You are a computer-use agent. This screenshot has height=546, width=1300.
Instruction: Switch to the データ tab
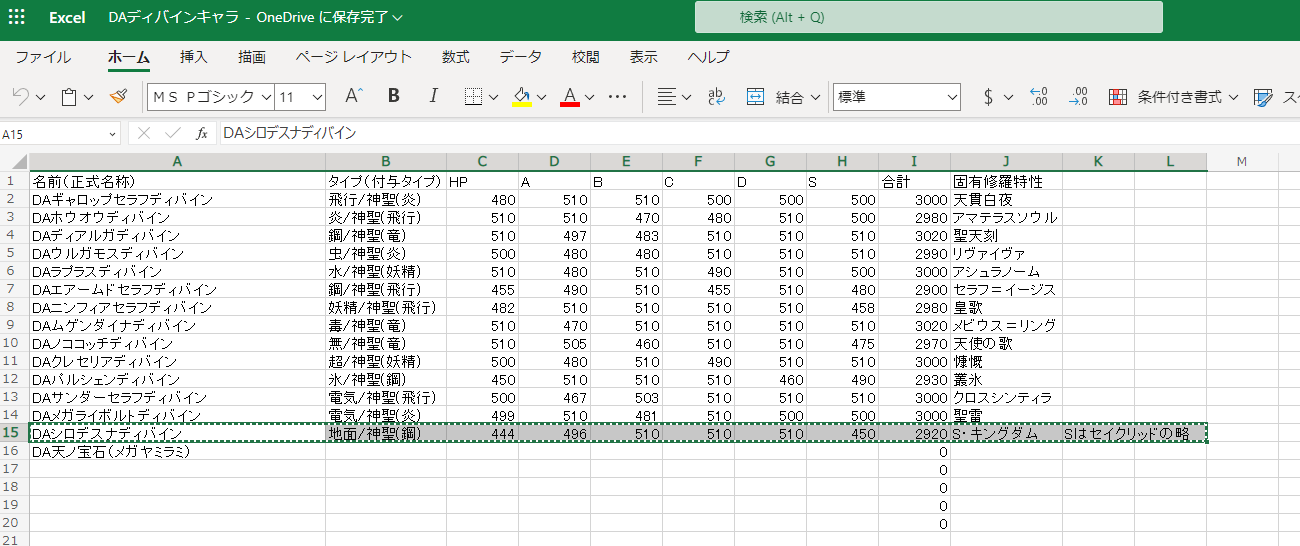(520, 57)
